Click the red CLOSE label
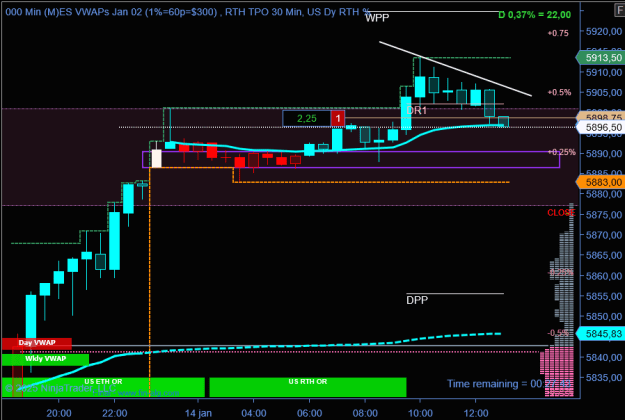Viewport: 625px width, 420px height. pos(561,213)
